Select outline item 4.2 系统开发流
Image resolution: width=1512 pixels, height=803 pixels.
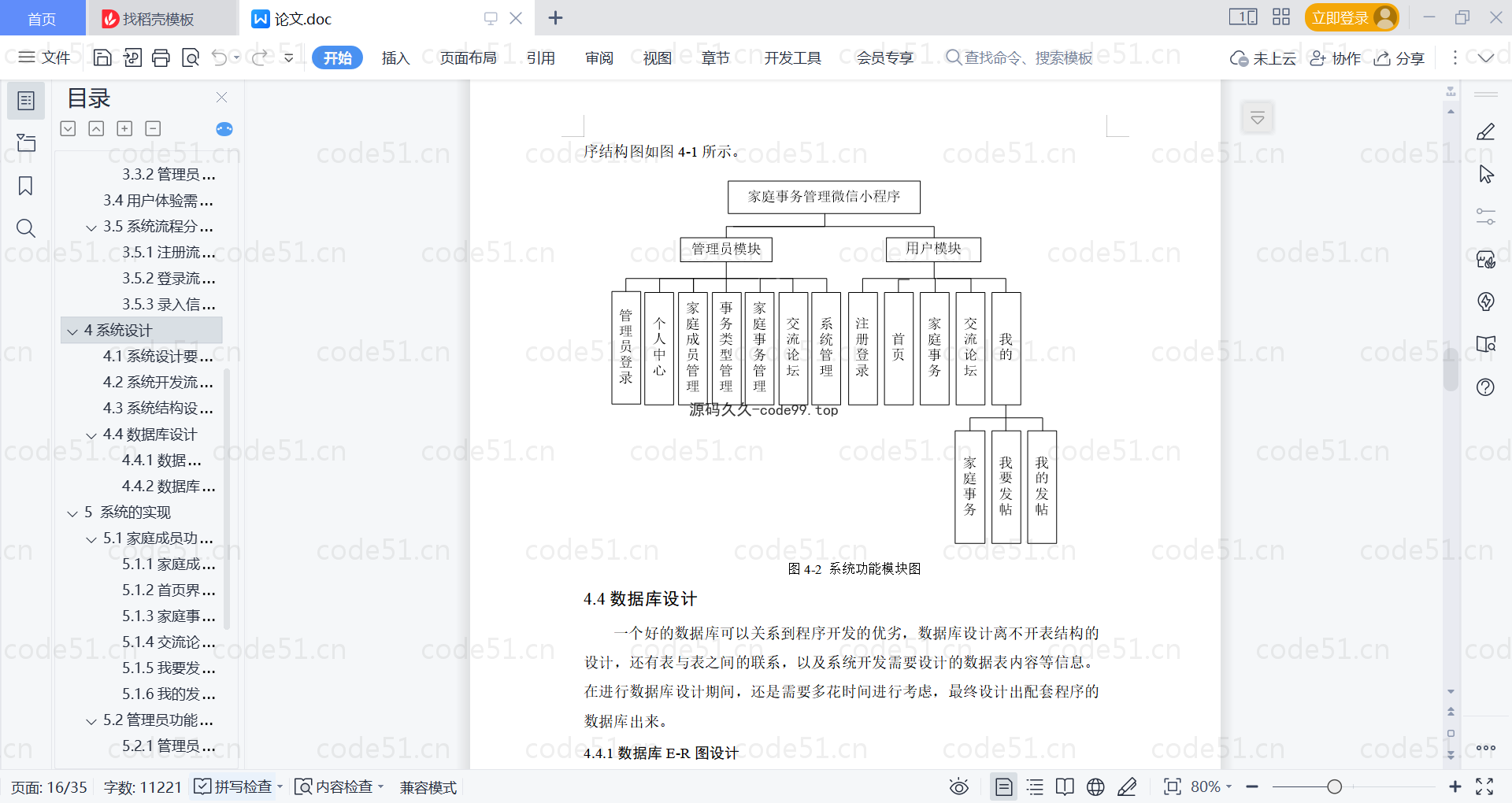(x=157, y=383)
